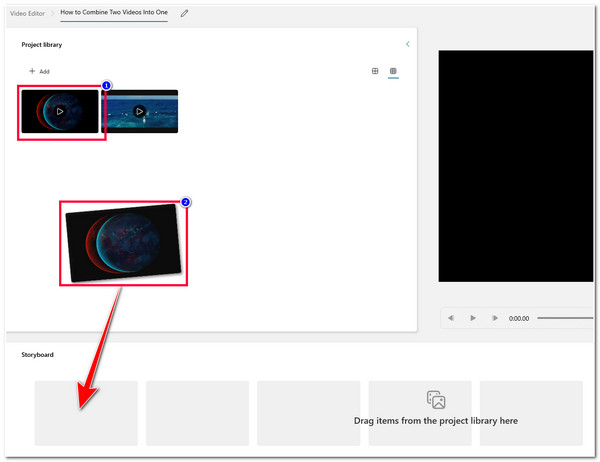The width and height of the screenshot is (600, 462).
Task: Click the Video Editor breadcrumb link
Action: [27, 13]
